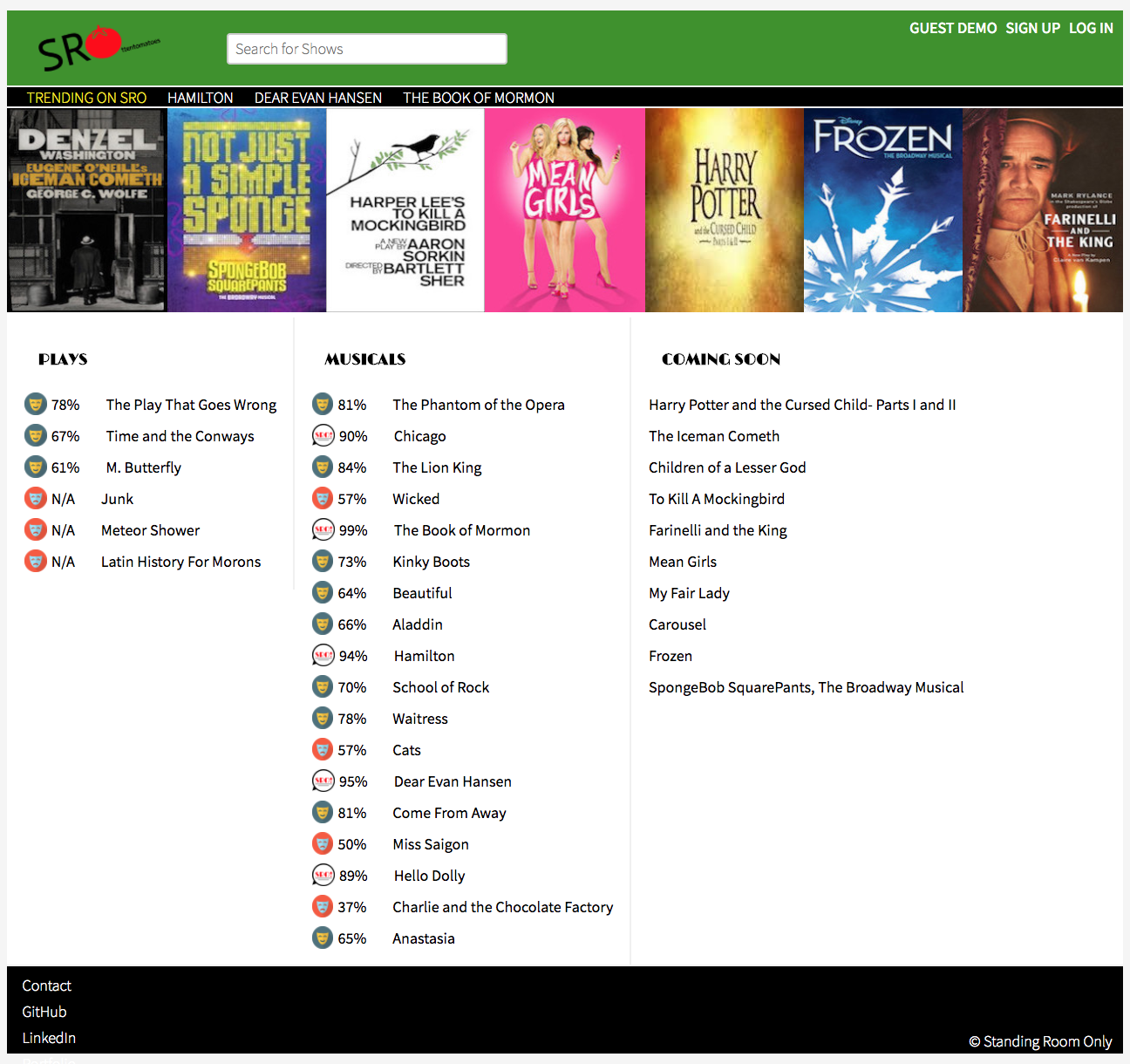Screen dimensions: 1130x1064
Task: Open the LinkedIn footer link
Action: pyautogui.click(x=49, y=1038)
